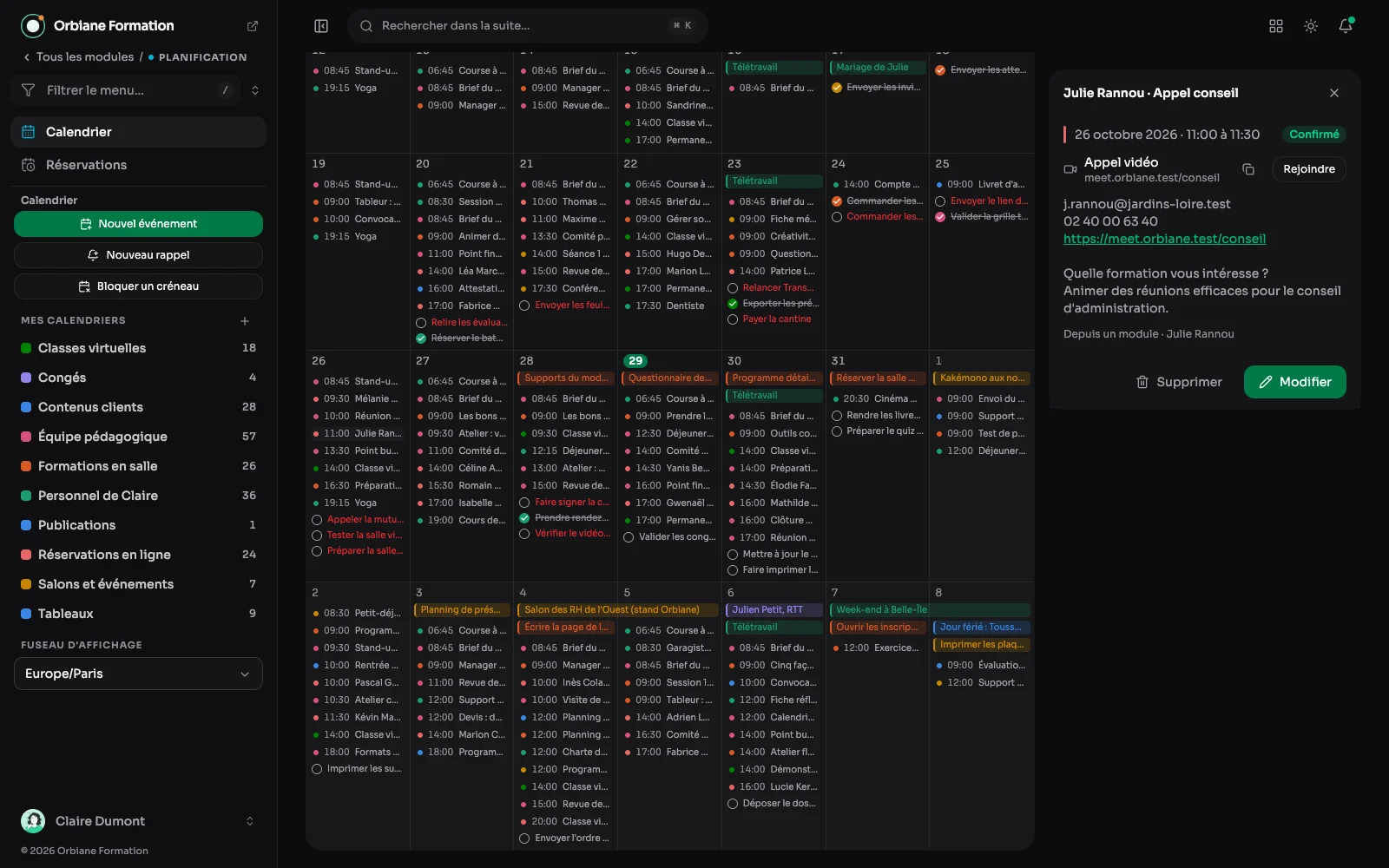The height and width of the screenshot is (868, 1389).
Task: Open the 11:00 Julie Ran... event
Action: coord(358,433)
